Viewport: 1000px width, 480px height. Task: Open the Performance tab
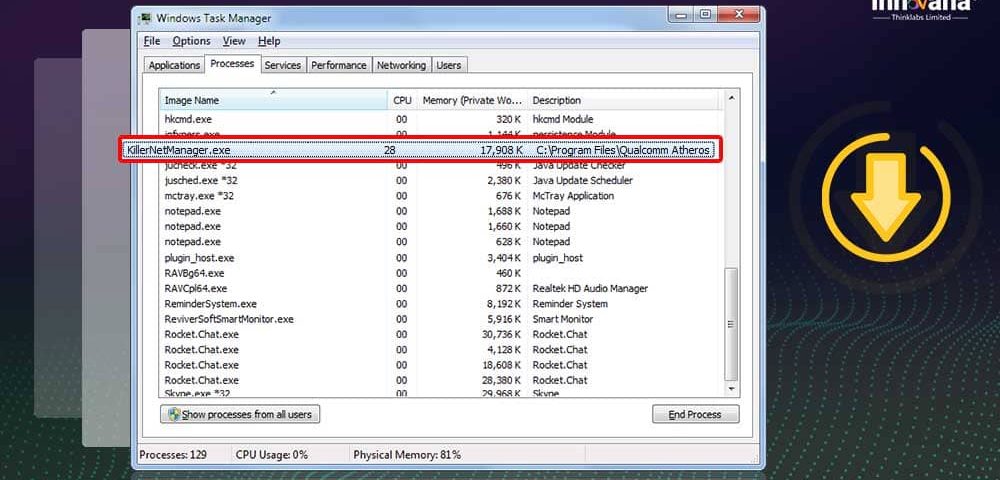click(x=339, y=65)
